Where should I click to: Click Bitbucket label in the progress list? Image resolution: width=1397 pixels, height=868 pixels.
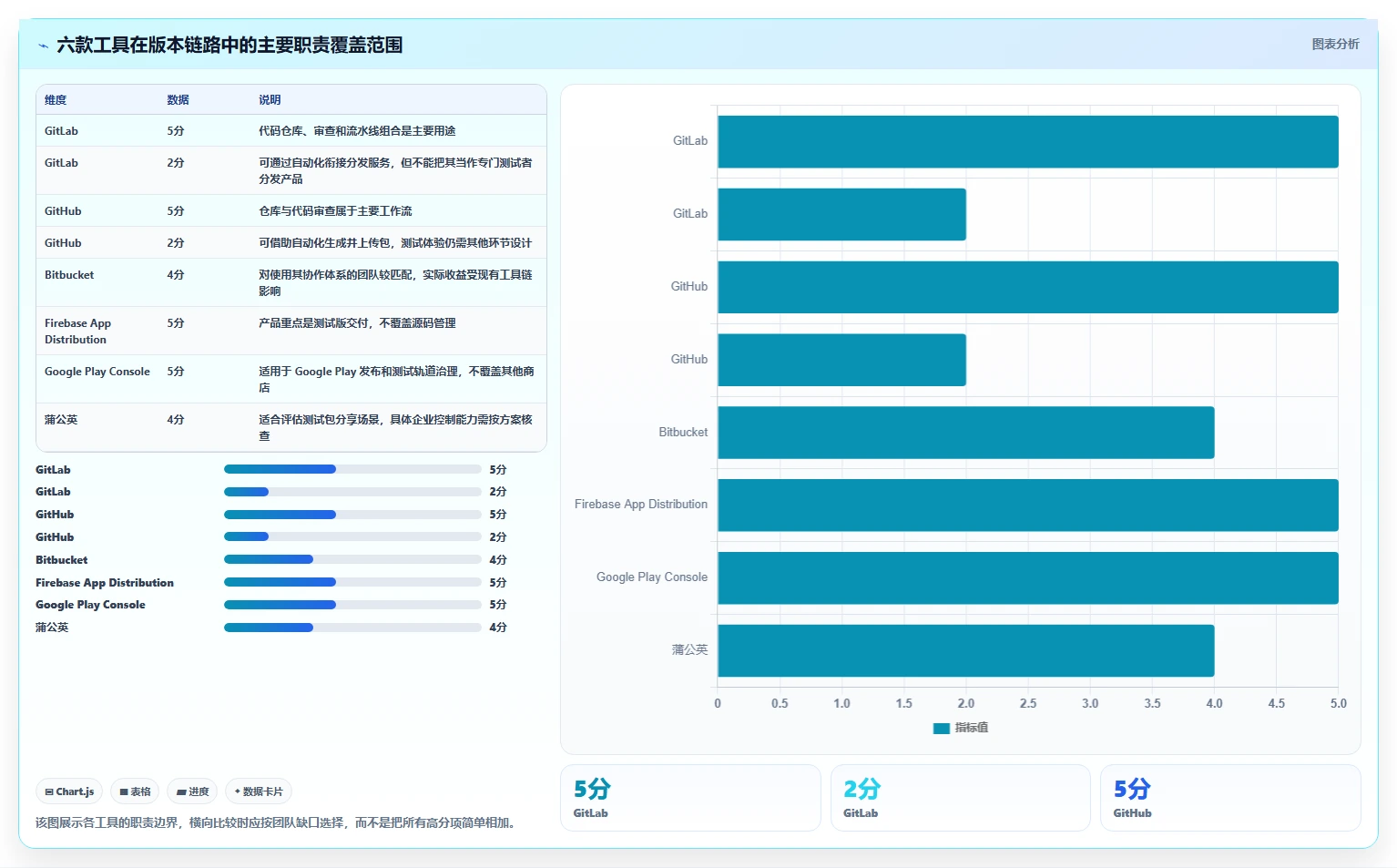(x=62, y=560)
